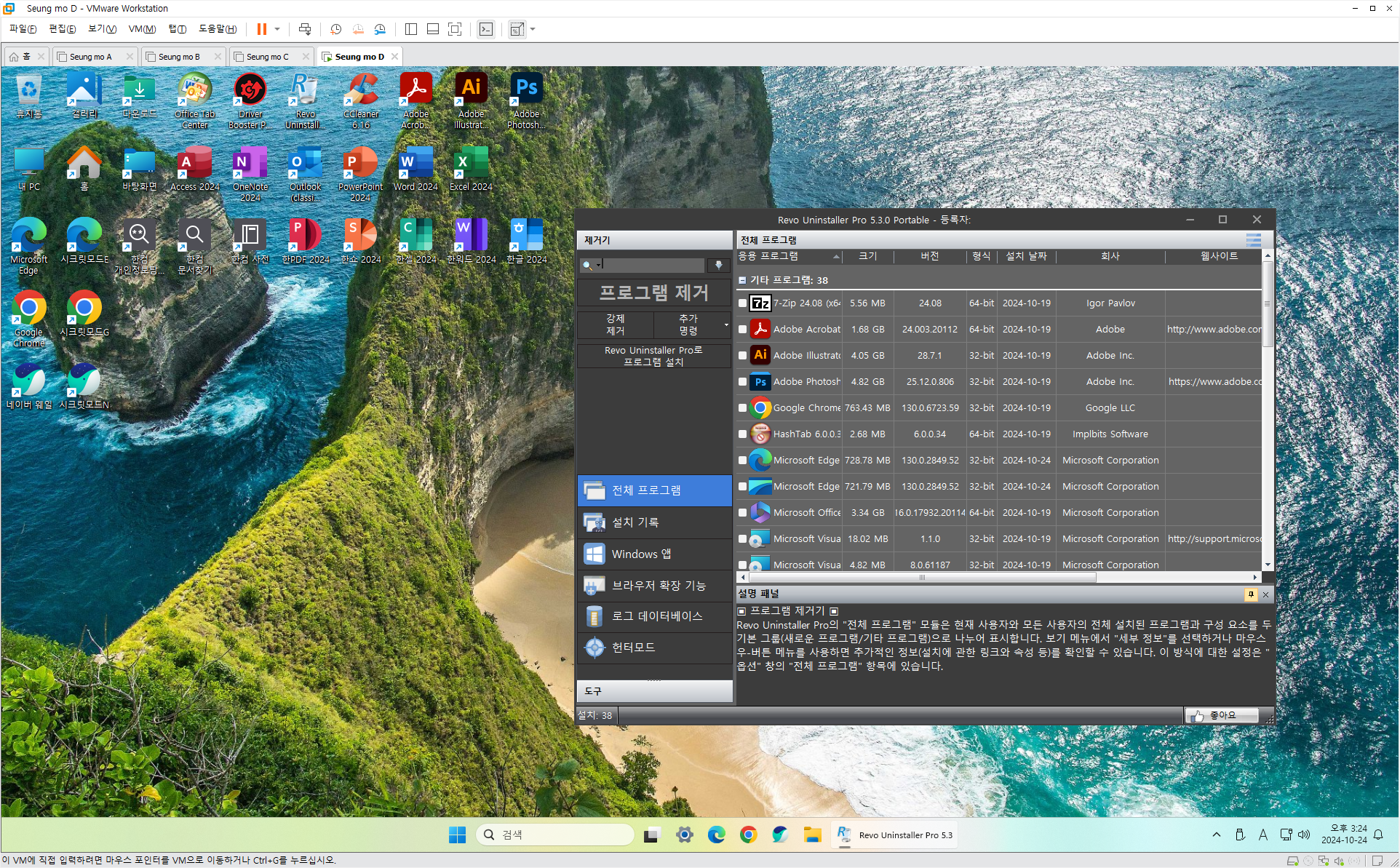Collapse the 기타 프로그램: 38 group
This screenshot has height=868, width=1400.
[742, 280]
